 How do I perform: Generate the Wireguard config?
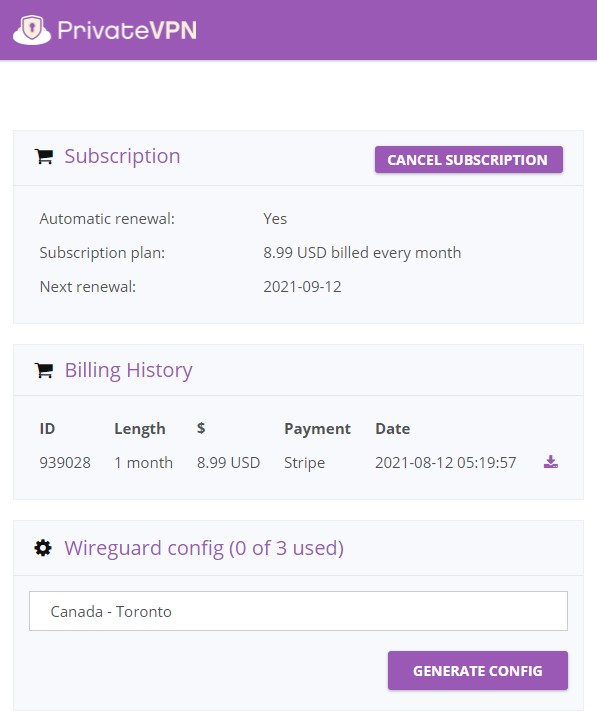click(478, 670)
